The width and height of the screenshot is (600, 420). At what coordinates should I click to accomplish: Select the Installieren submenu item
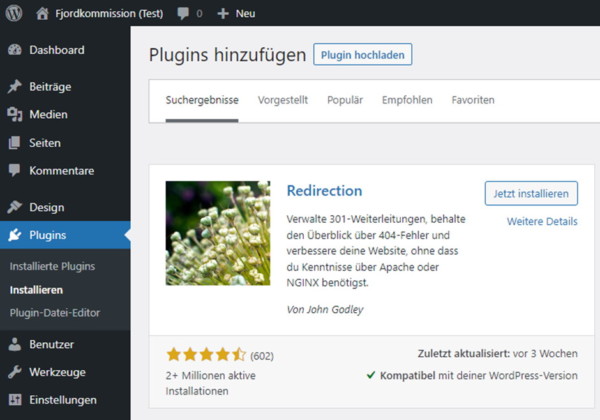pos(36,290)
